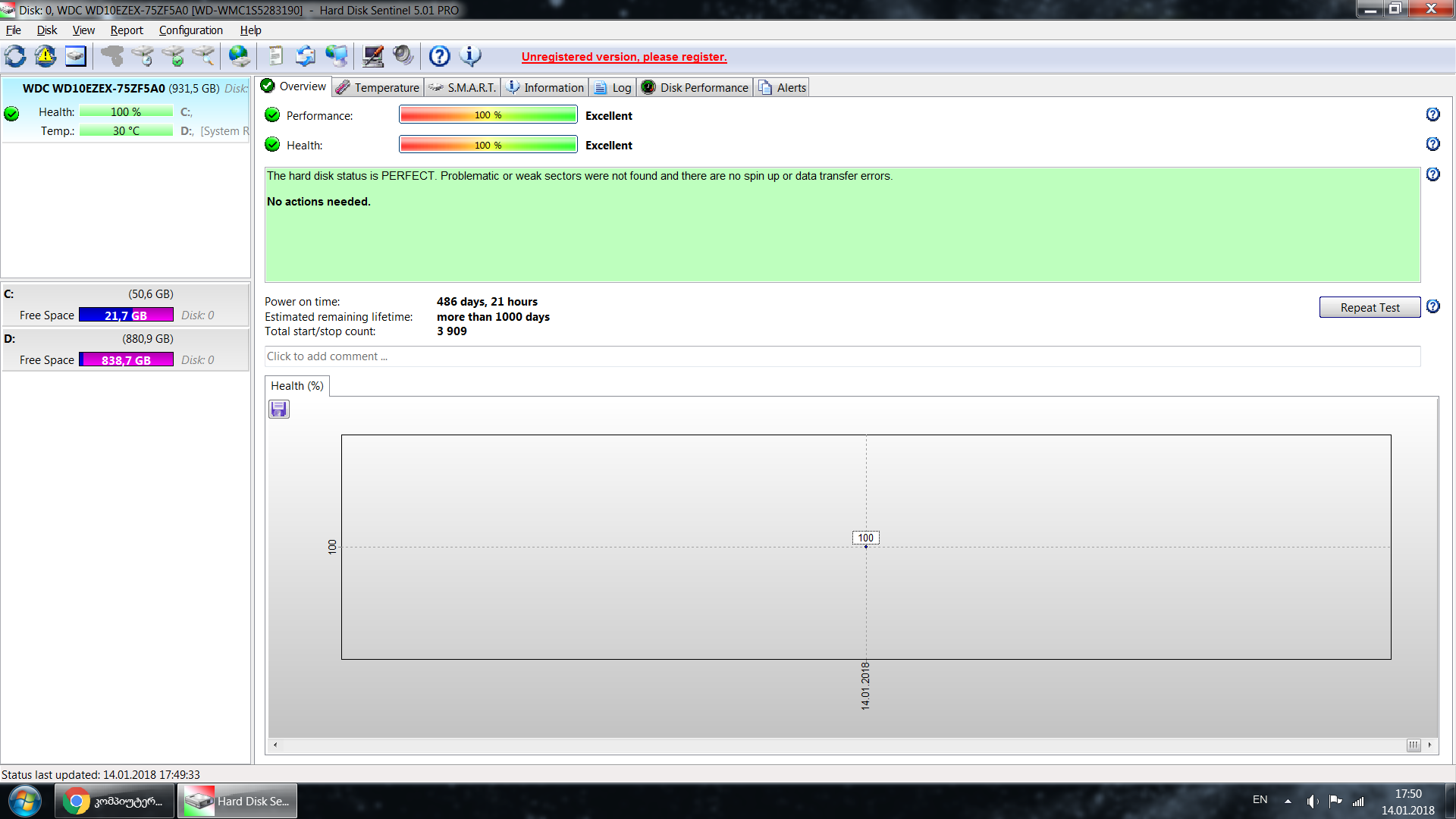Click the blue question mark help toolbar icon
Screen dimensions: 1456x819
pos(439,56)
